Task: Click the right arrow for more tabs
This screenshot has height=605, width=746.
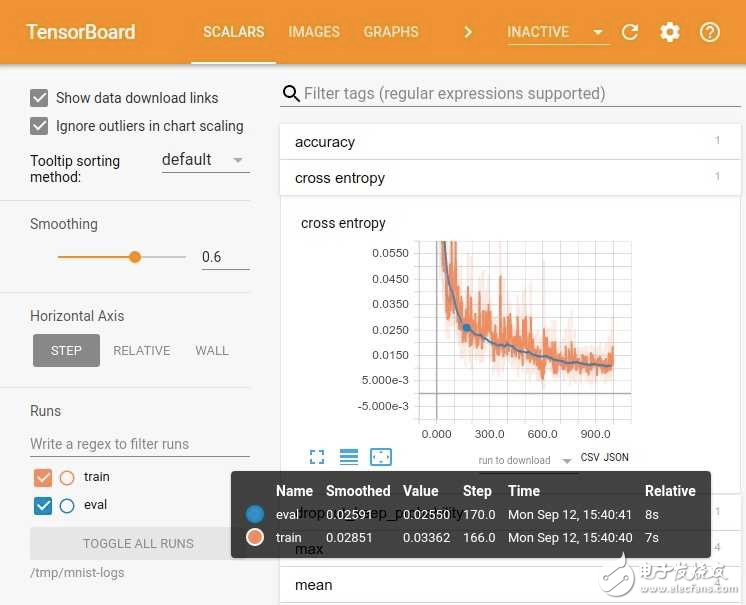Action: click(x=467, y=32)
